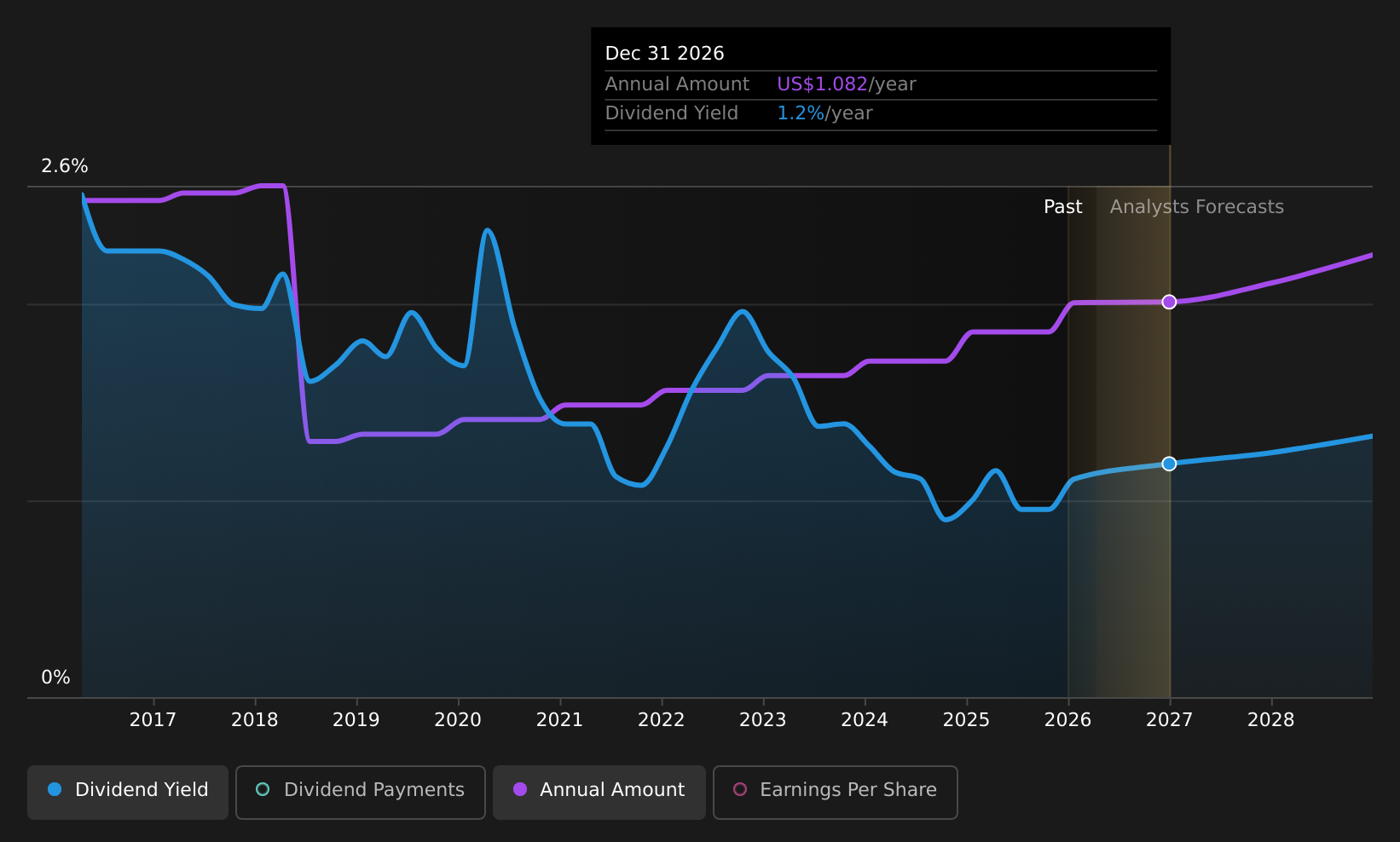Click the 1.2%/year tooltip value

824,113
